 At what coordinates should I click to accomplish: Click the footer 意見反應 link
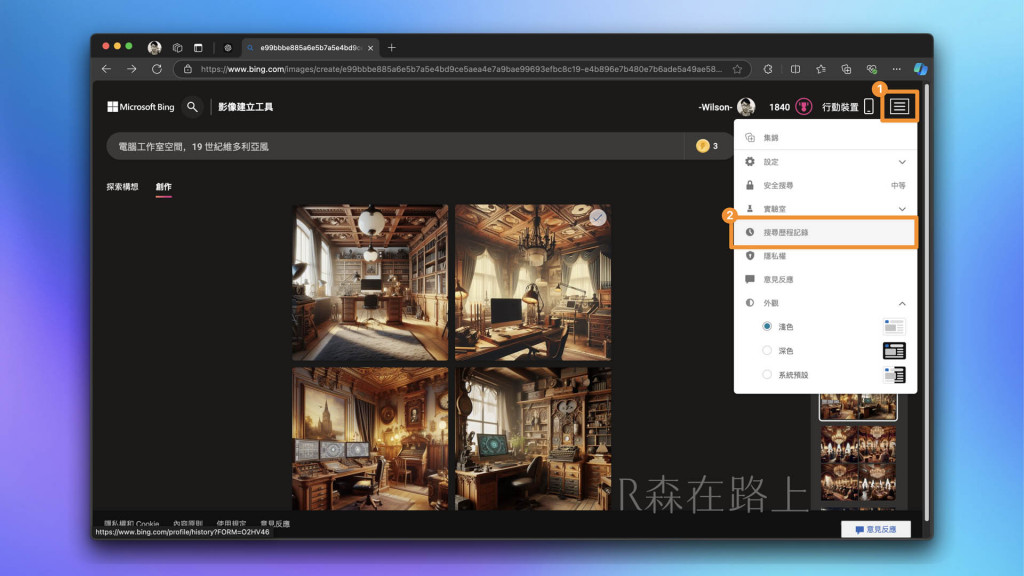(x=275, y=523)
